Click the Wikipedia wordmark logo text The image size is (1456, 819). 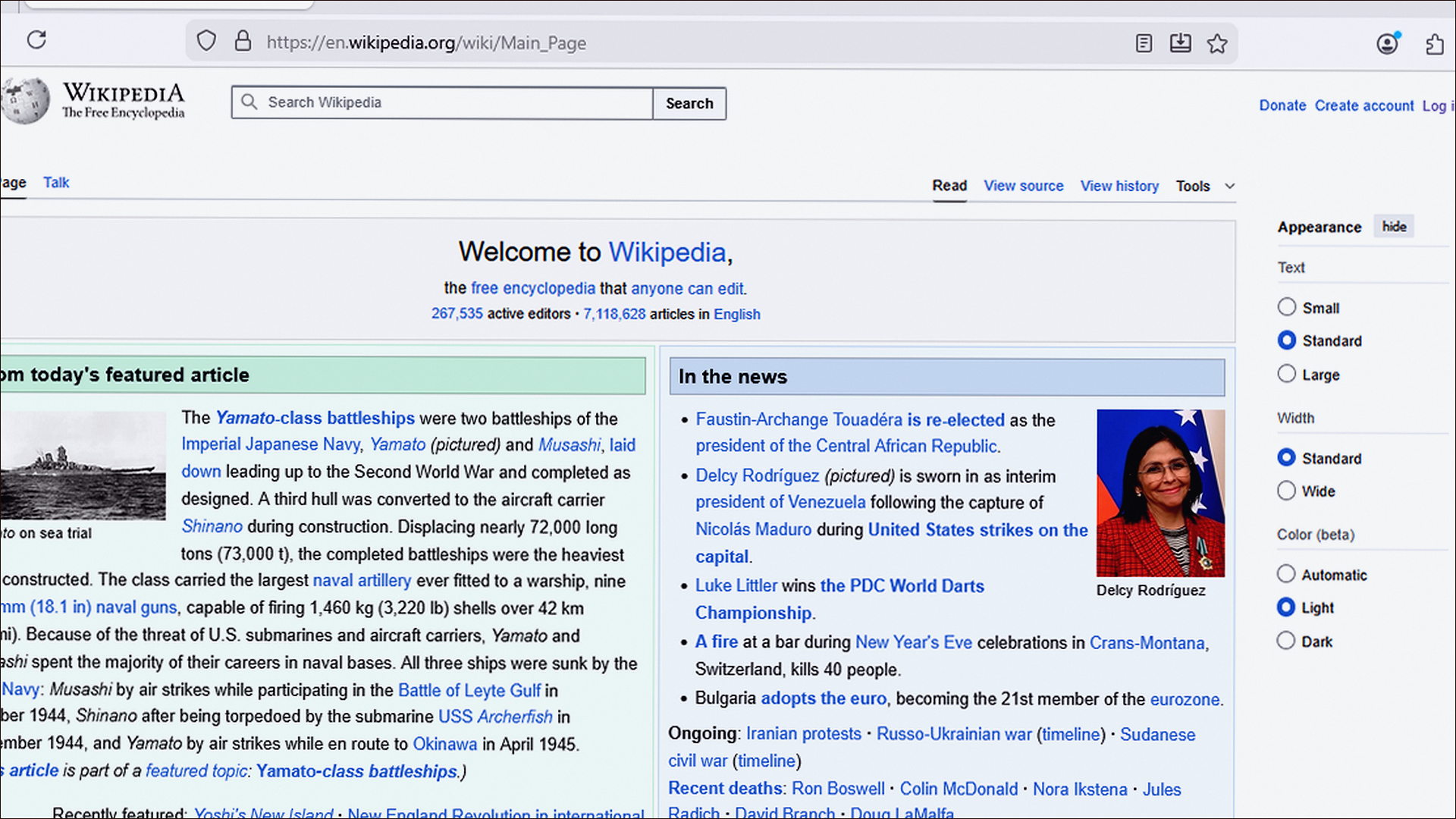click(123, 93)
